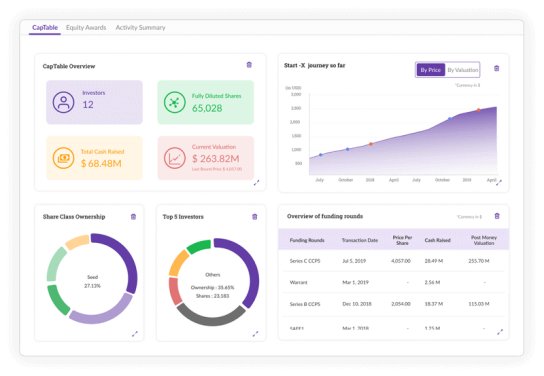The height and width of the screenshot is (376, 544).
Task: Delete the Top 5 Investors widget
Action: [255, 217]
